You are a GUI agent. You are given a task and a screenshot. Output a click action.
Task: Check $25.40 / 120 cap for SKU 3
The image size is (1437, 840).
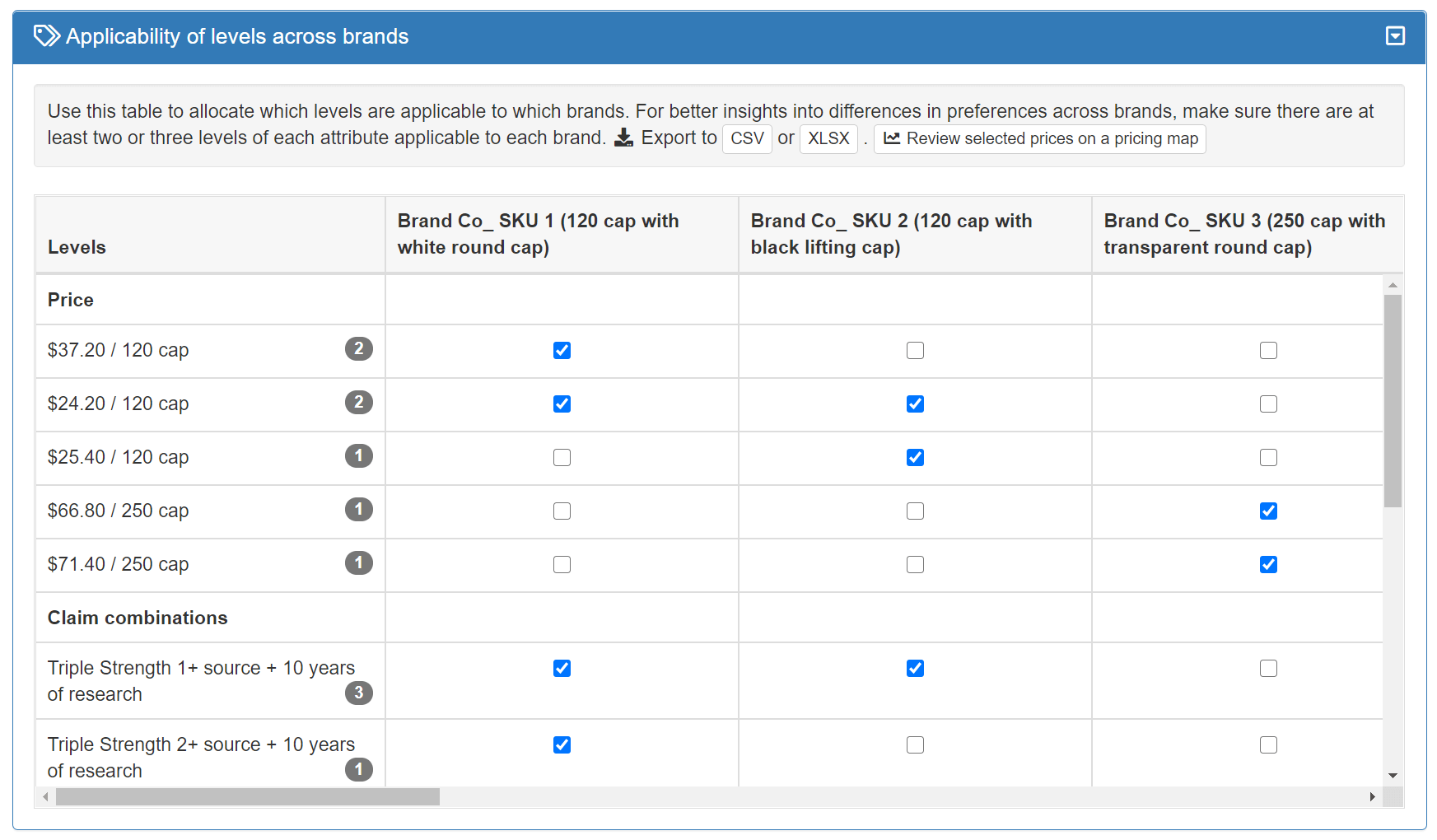click(x=1268, y=457)
